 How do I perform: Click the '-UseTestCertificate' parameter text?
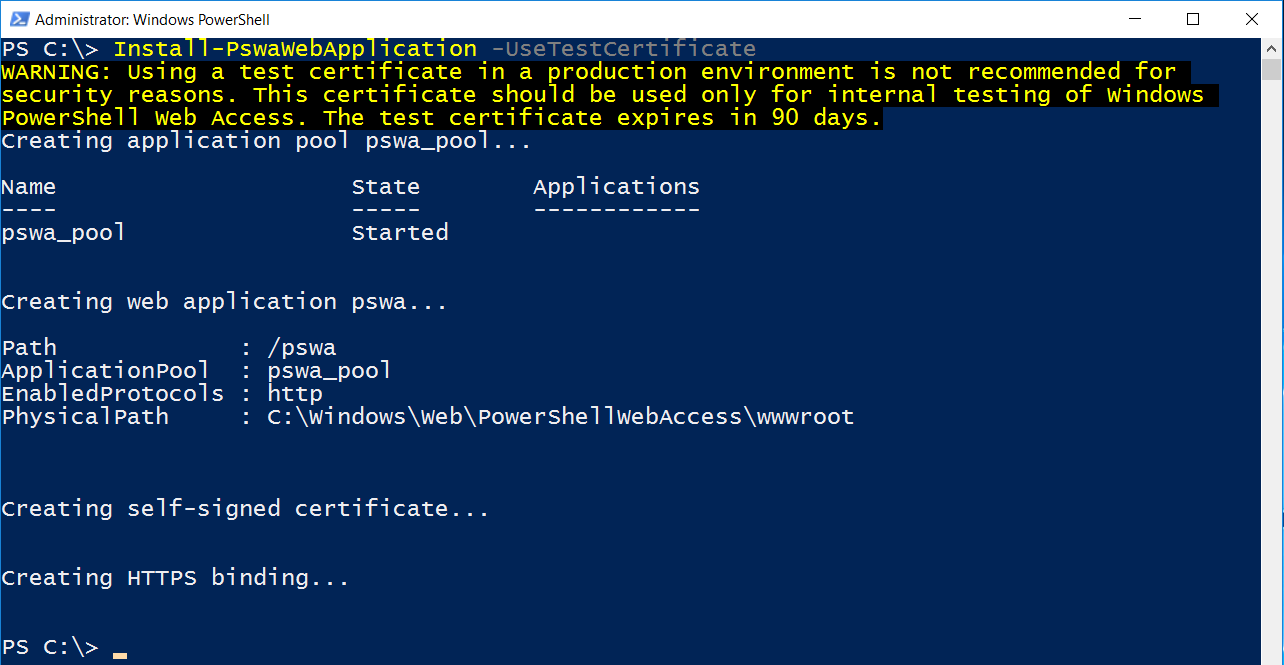coord(624,48)
